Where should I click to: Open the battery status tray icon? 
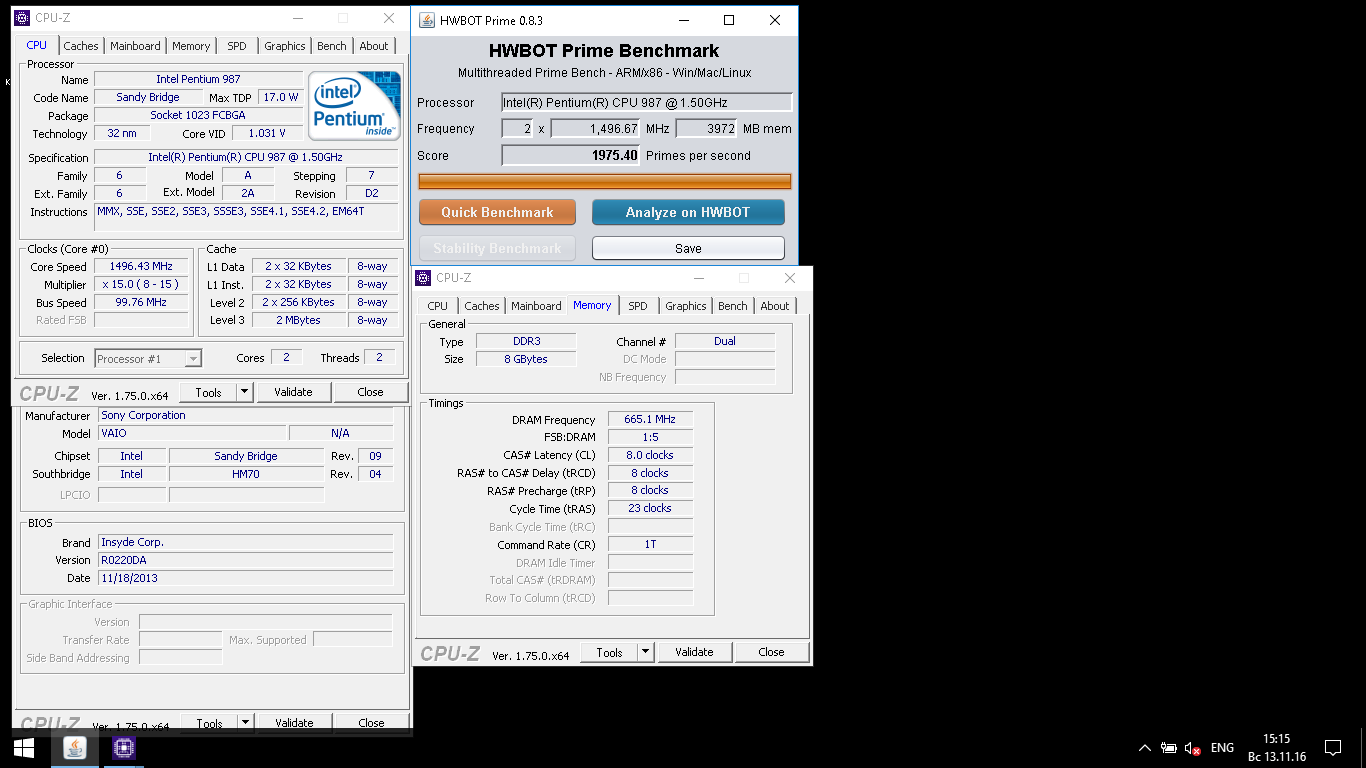[x=1168, y=748]
